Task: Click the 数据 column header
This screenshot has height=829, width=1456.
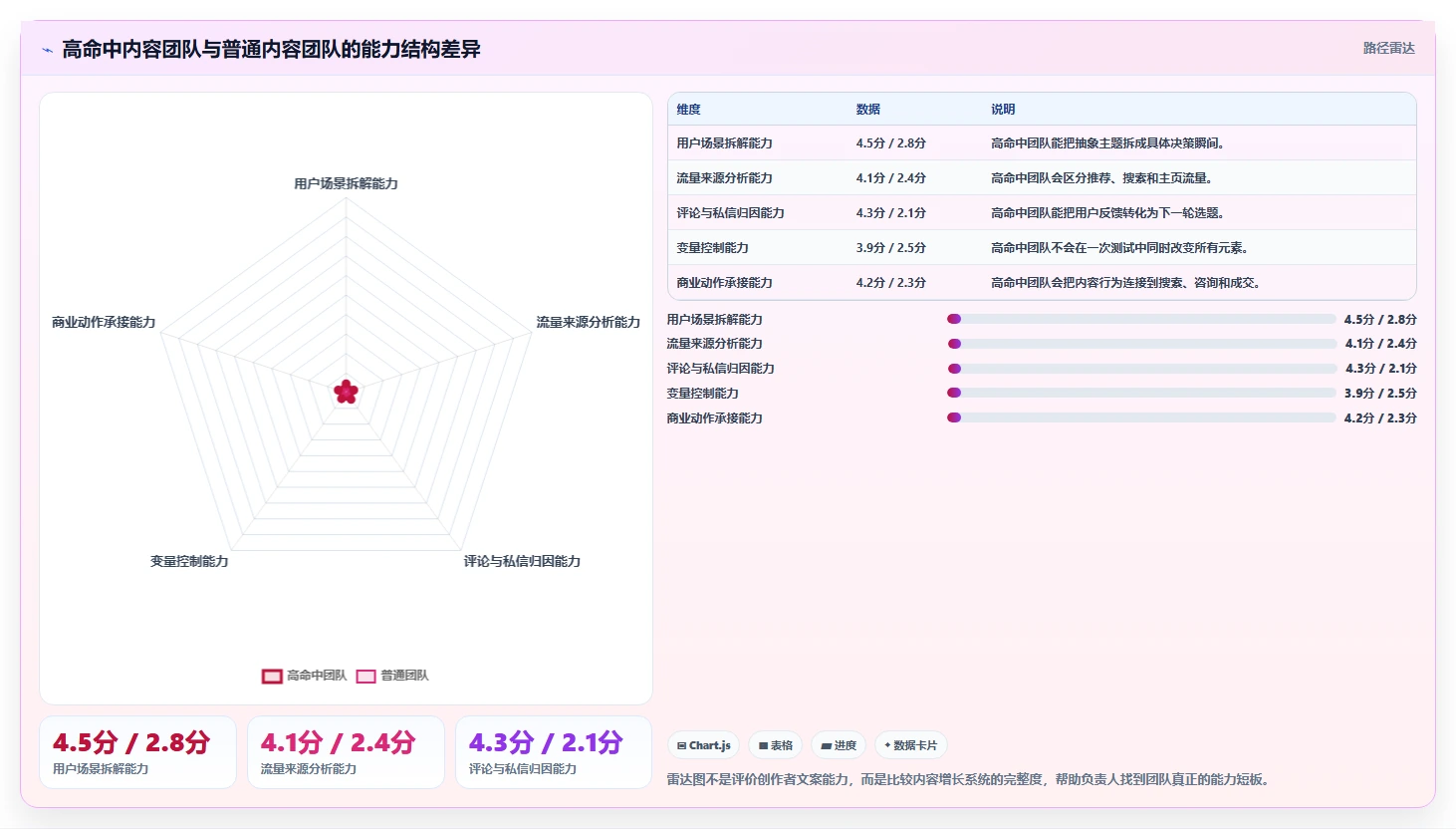Action: [868, 110]
